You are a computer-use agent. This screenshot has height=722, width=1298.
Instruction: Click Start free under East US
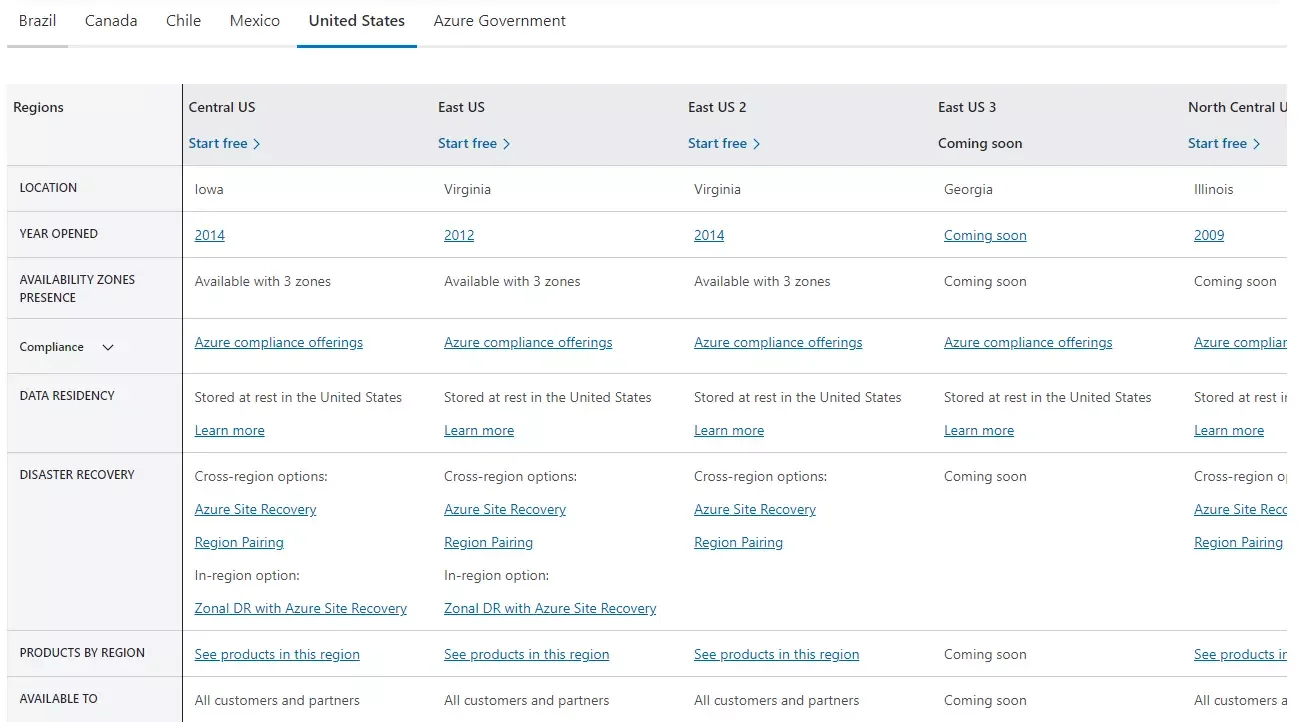(x=474, y=143)
